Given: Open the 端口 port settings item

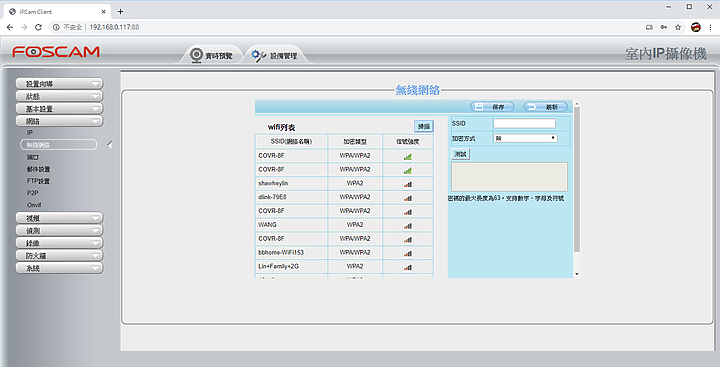Looking at the screenshot, I should [33, 157].
